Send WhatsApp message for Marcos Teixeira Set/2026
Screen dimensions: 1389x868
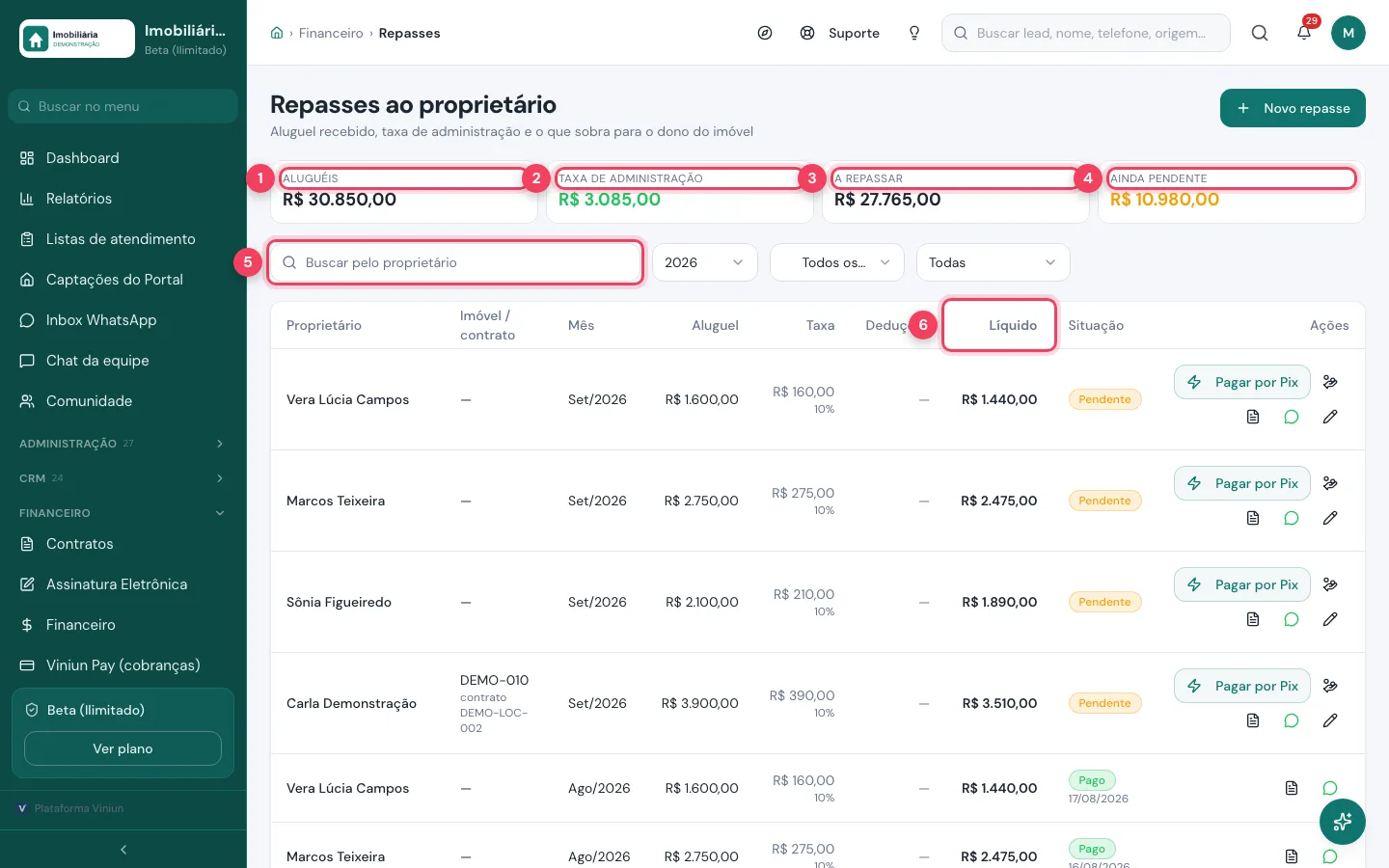(1292, 518)
